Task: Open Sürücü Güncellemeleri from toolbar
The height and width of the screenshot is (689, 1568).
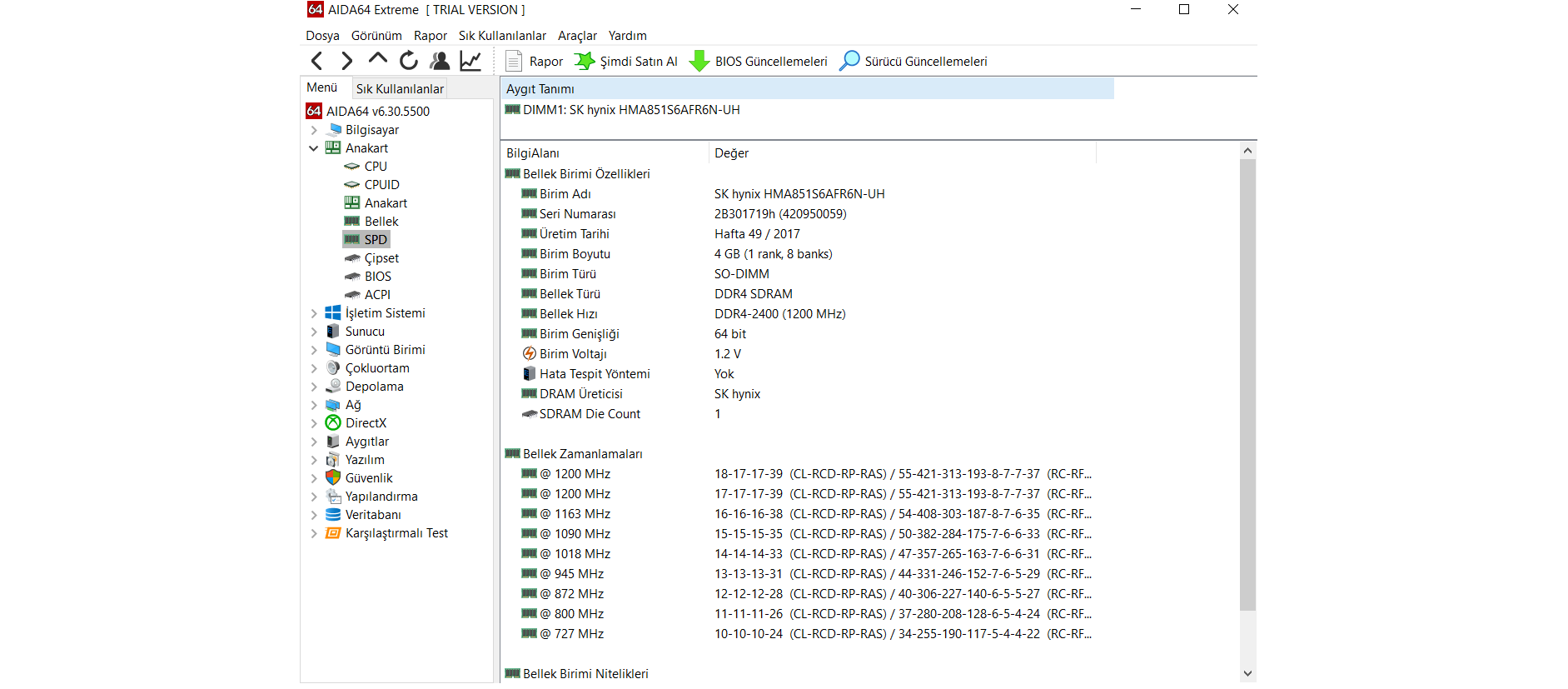Action: 913,62
